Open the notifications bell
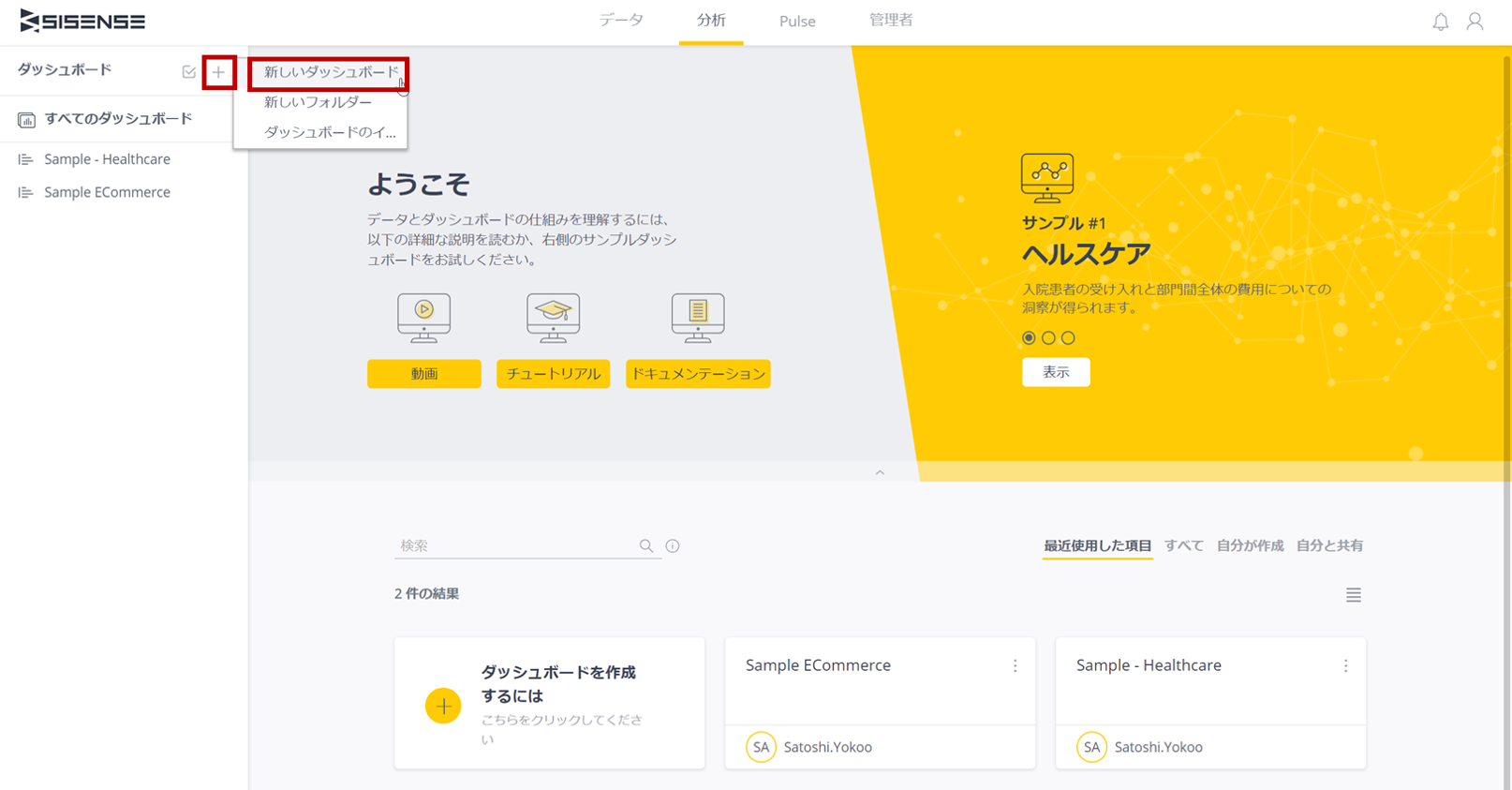 (x=1441, y=22)
